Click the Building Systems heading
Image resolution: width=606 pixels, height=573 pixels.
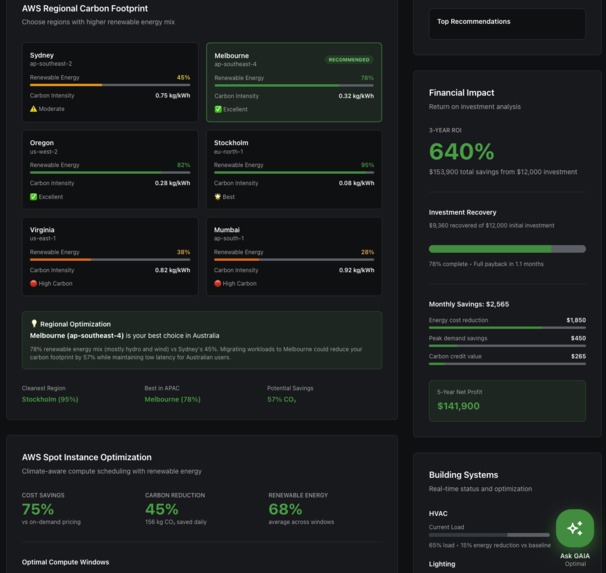(x=463, y=475)
